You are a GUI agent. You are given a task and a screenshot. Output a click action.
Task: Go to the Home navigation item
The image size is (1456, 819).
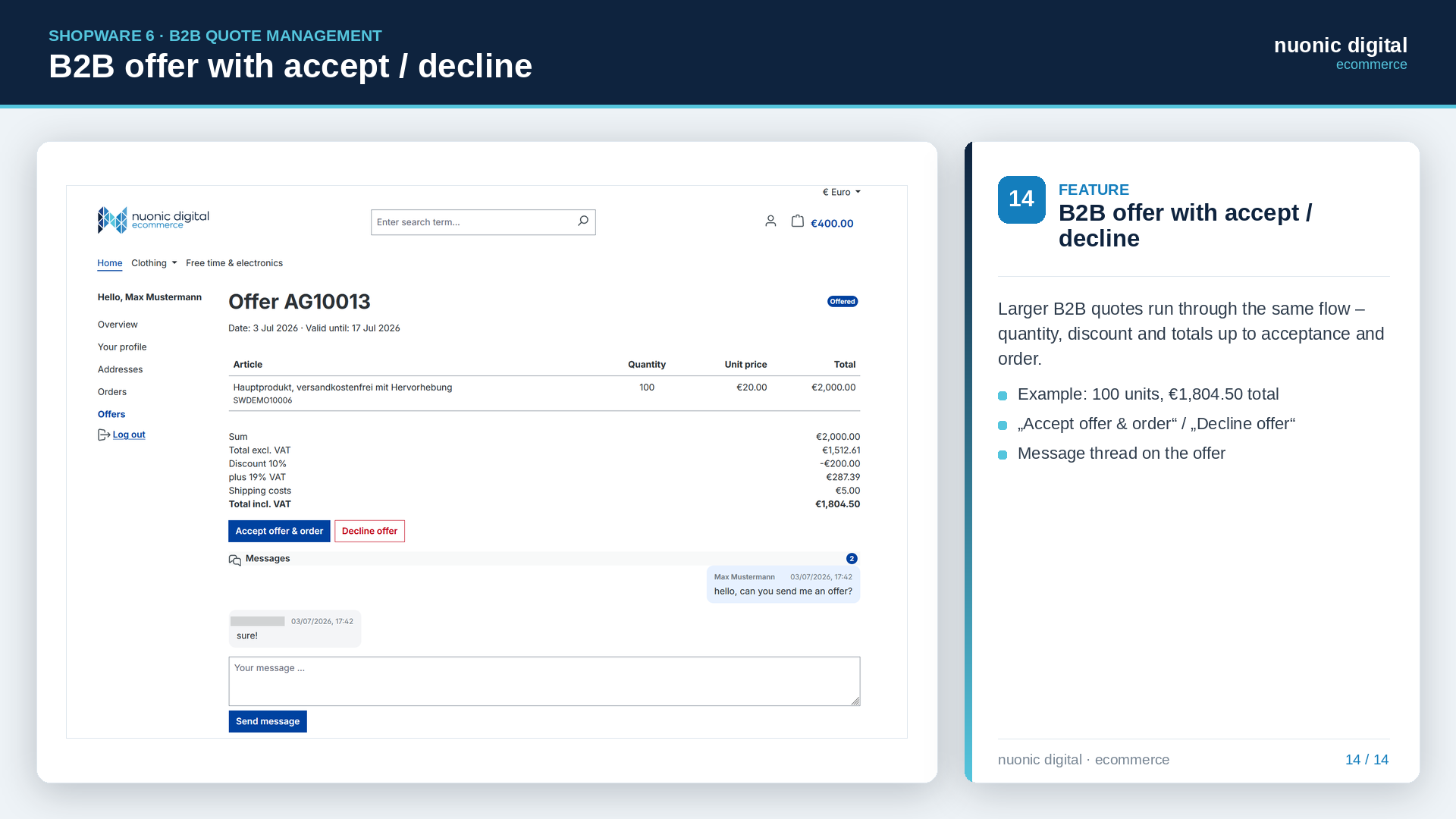(x=110, y=263)
